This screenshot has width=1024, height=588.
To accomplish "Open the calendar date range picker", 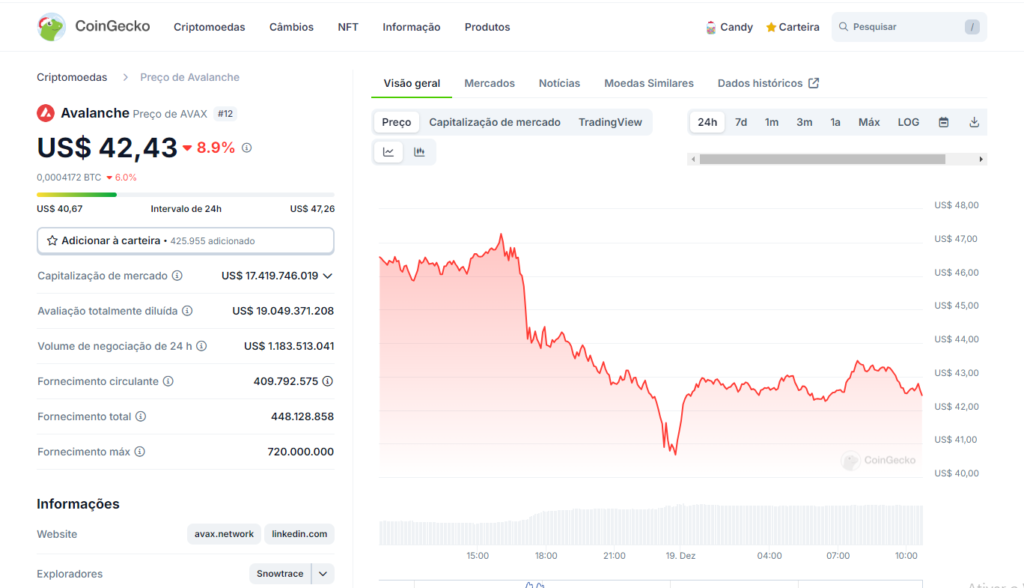I will 944,122.
